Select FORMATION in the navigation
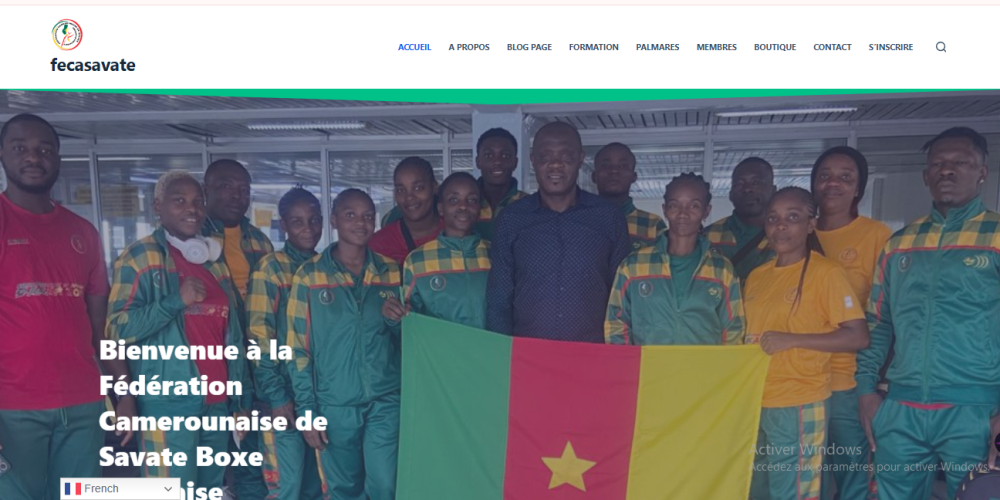1000x500 pixels. [x=594, y=47]
